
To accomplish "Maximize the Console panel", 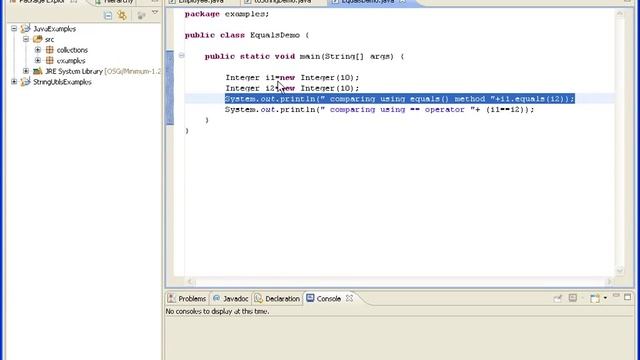I will tap(627, 297).
